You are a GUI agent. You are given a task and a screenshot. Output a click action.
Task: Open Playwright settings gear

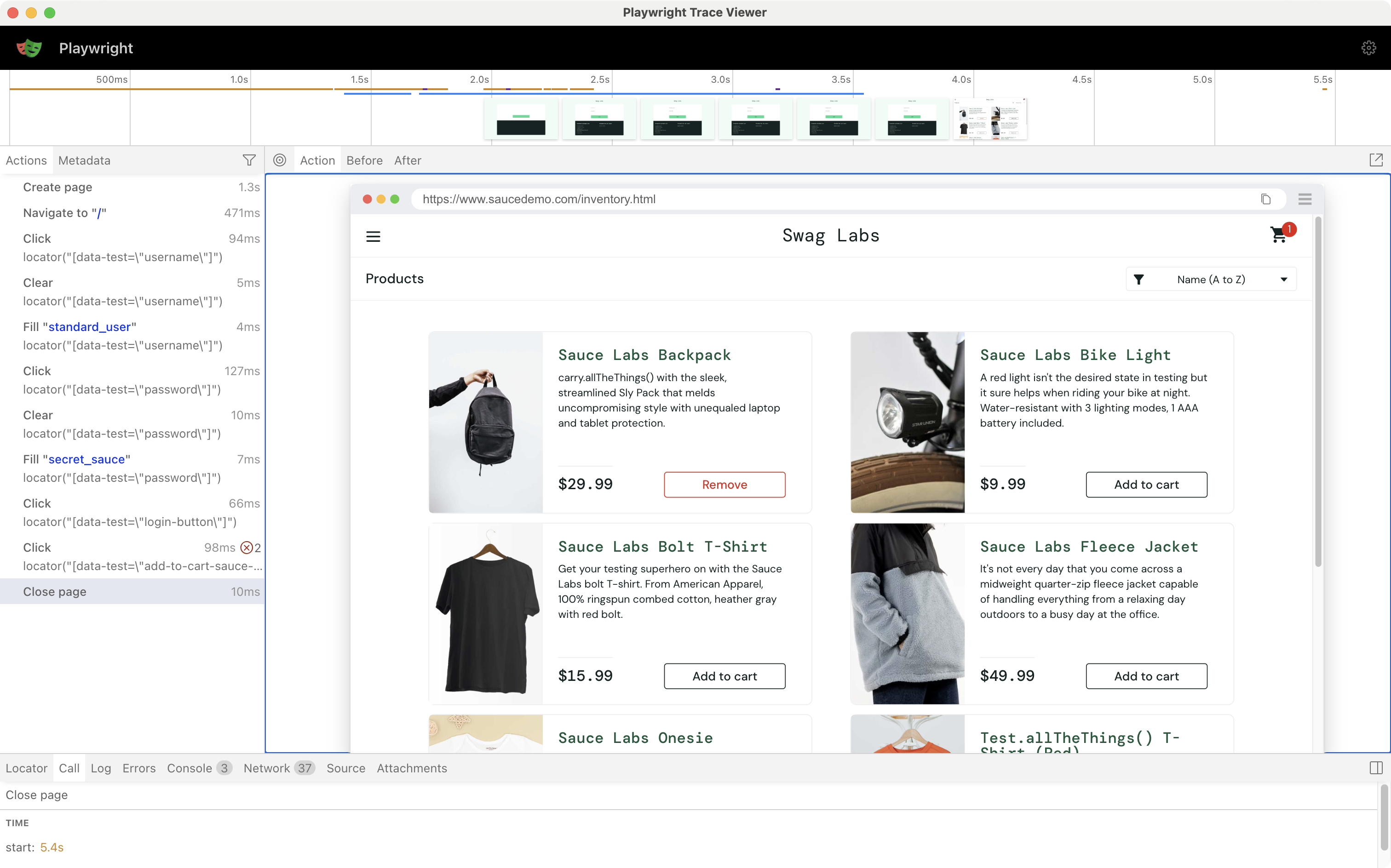[x=1368, y=48]
